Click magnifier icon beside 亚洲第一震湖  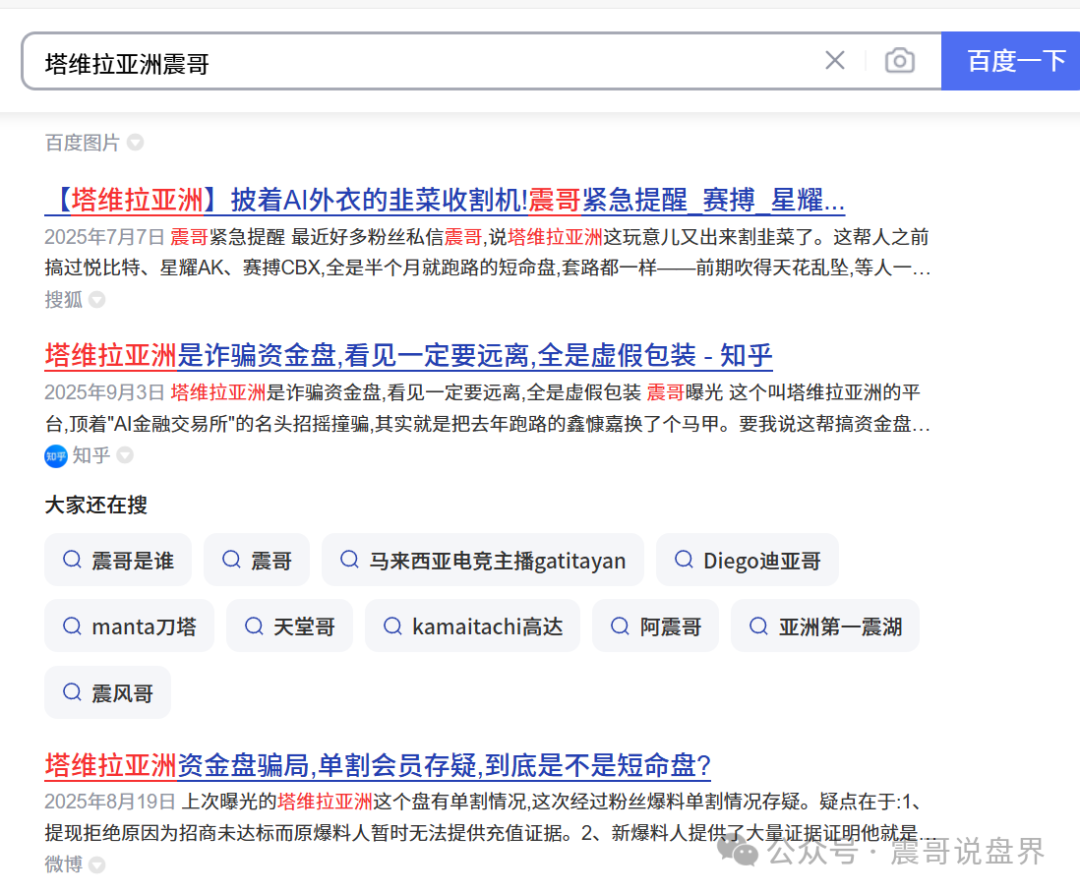759,626
